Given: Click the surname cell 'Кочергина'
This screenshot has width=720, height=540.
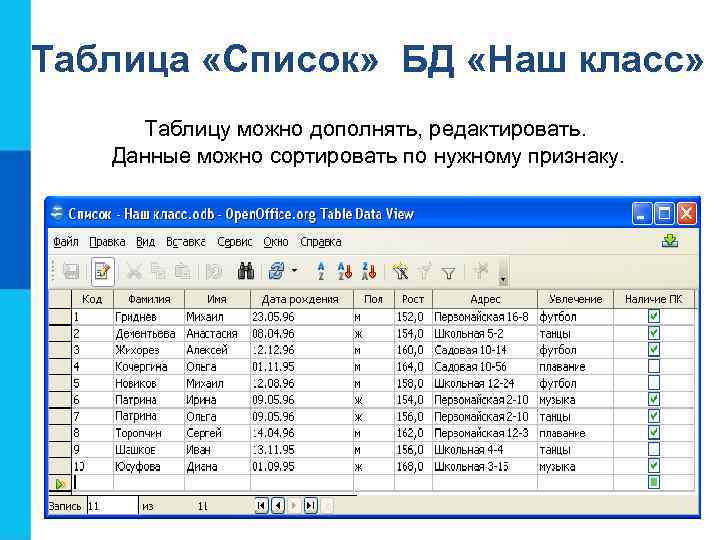Looking at the screenshot, I should coord(149,366).
